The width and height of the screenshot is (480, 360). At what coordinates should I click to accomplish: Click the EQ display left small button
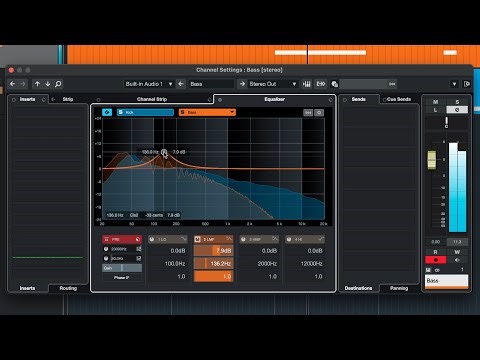308,113
